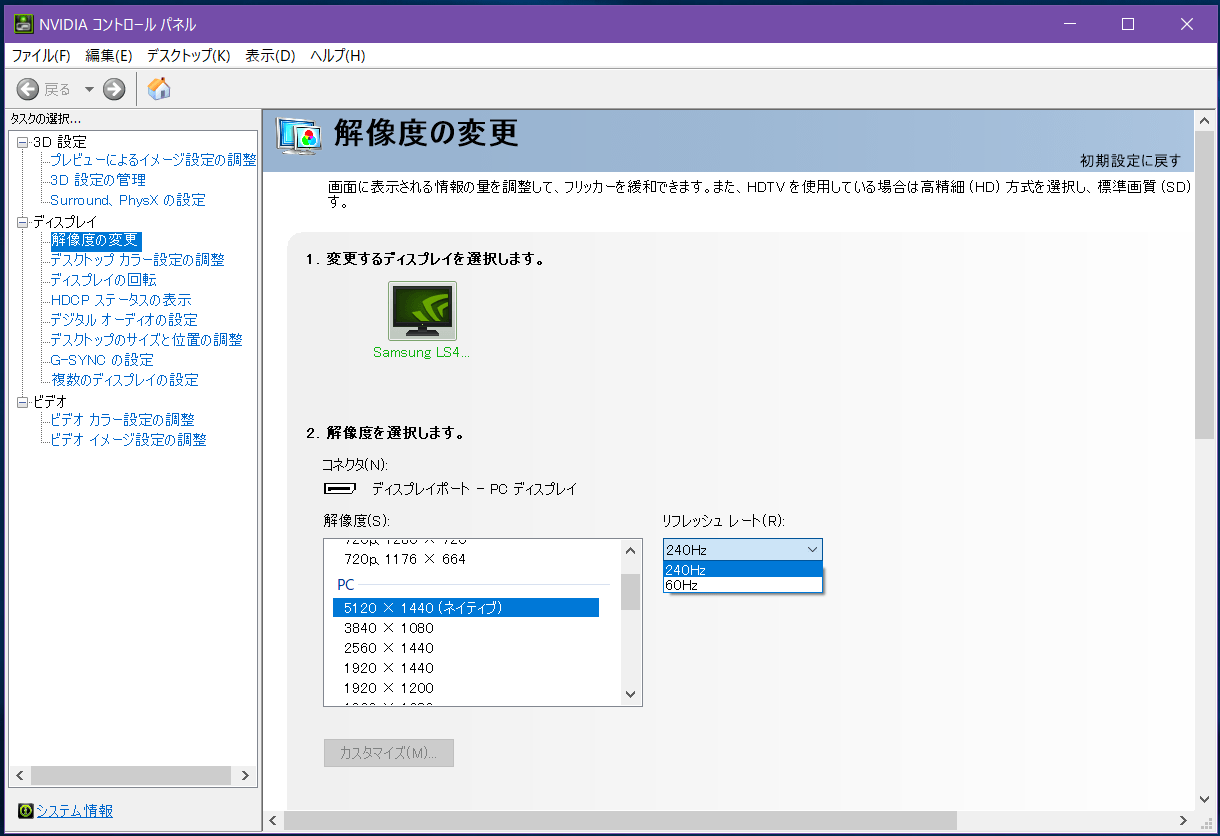Click the task tree horizontal scroll-left arrow
Viewport: 1220px width, 836px height.
pyautogui.click(x=19, y=775)
